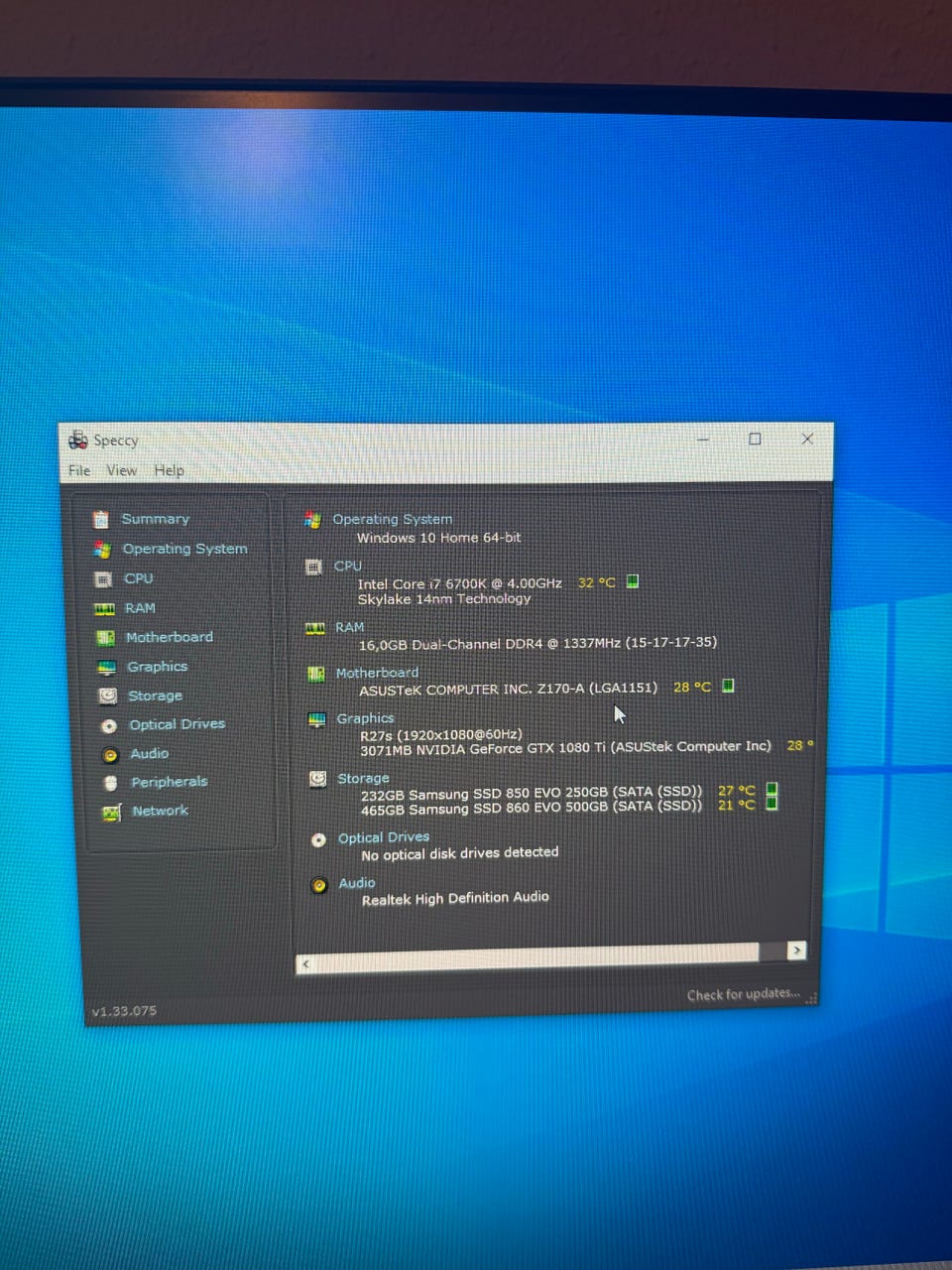Click the Optical Drives icon in summary pane
Screen dimensions: 952x1270
point(318,839)
